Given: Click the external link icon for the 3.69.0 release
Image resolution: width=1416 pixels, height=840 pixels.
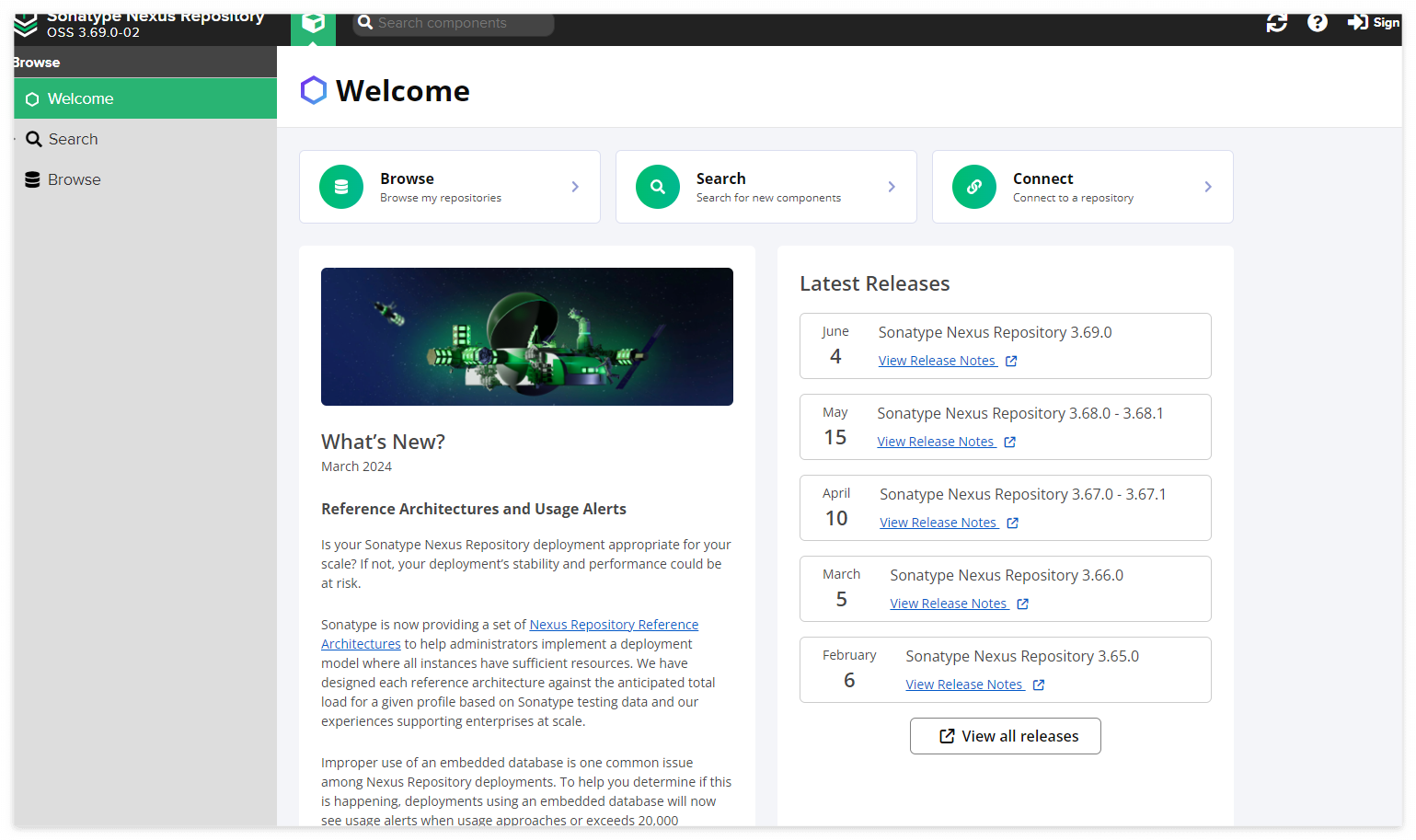Looking at the screenshot, I should 1011,362.
